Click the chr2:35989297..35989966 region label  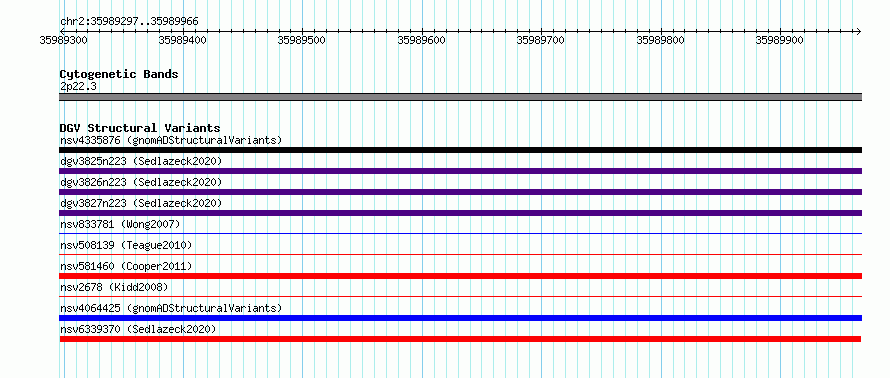129,22
